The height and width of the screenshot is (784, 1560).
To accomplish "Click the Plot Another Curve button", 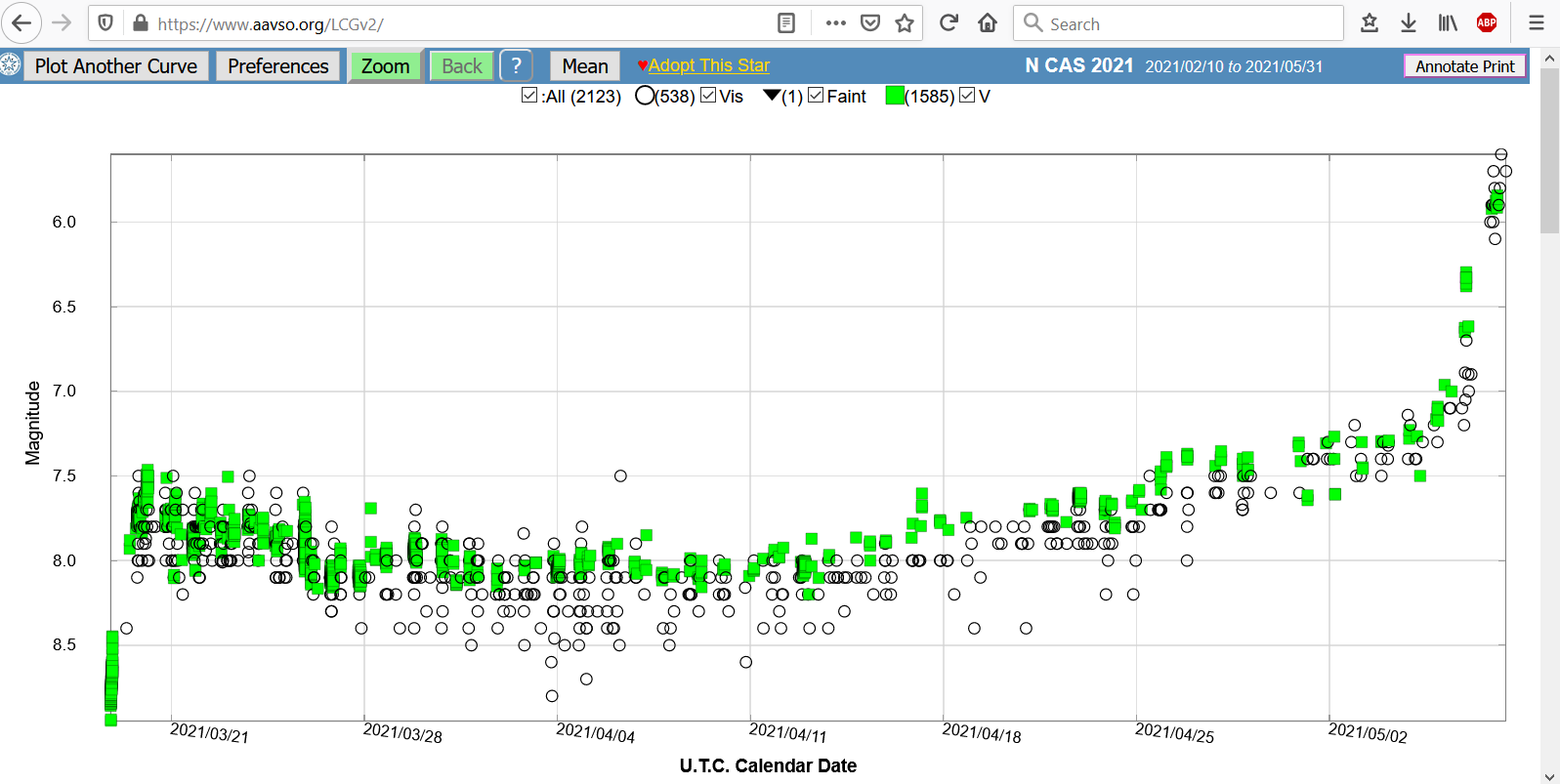I will pos(115,66).
